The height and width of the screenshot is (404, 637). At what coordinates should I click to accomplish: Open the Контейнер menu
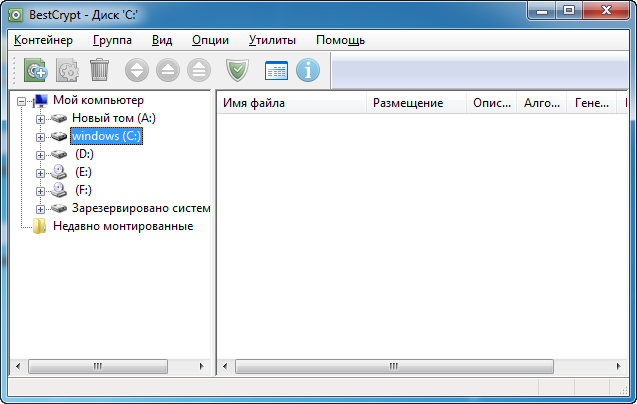pyautogui.click(x=44, y=40)
